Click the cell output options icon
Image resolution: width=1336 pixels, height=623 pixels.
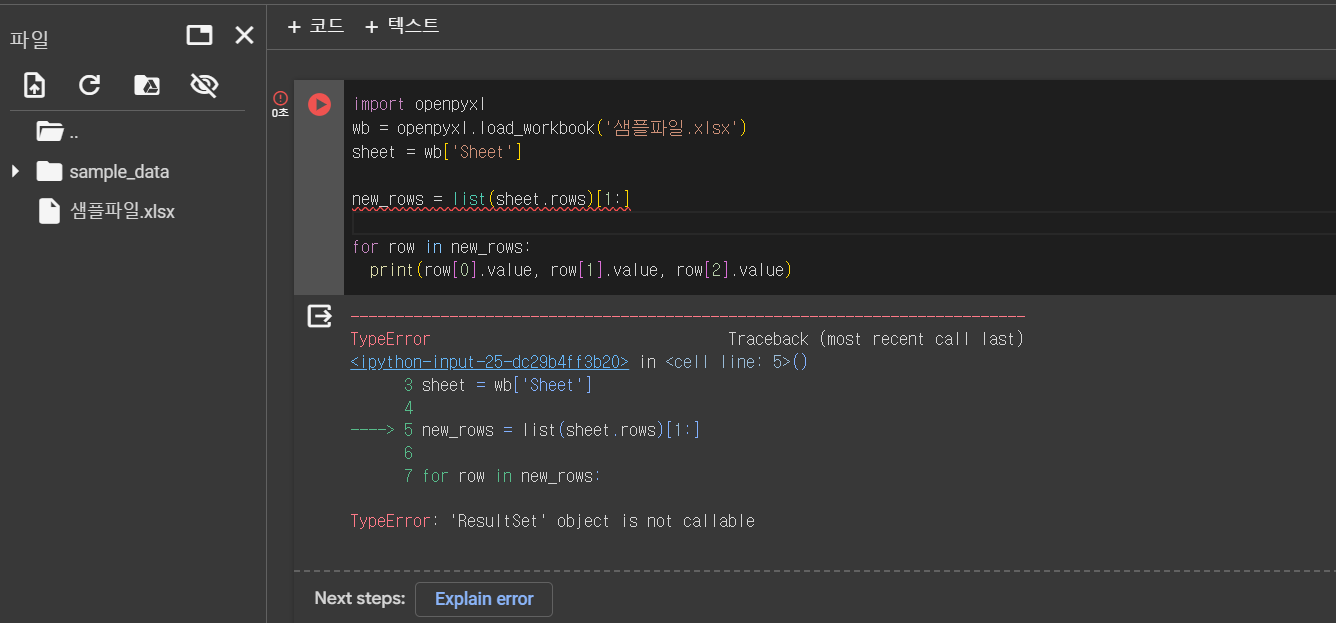coord(319,317)
